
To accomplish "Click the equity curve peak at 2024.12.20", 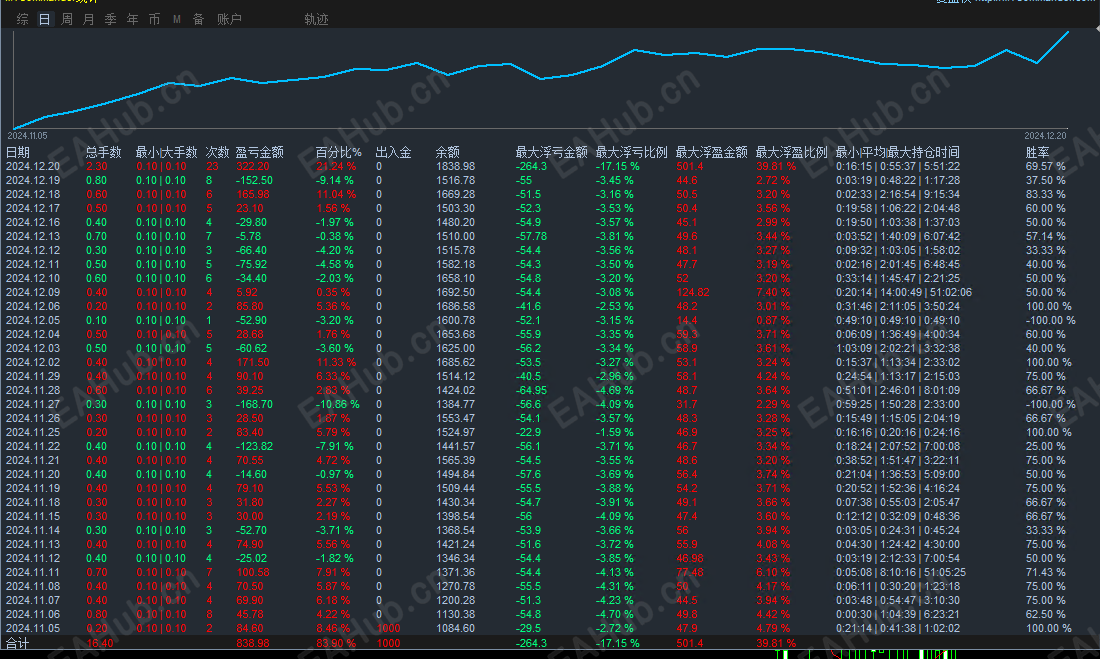I will click(x=1068, y=32).
